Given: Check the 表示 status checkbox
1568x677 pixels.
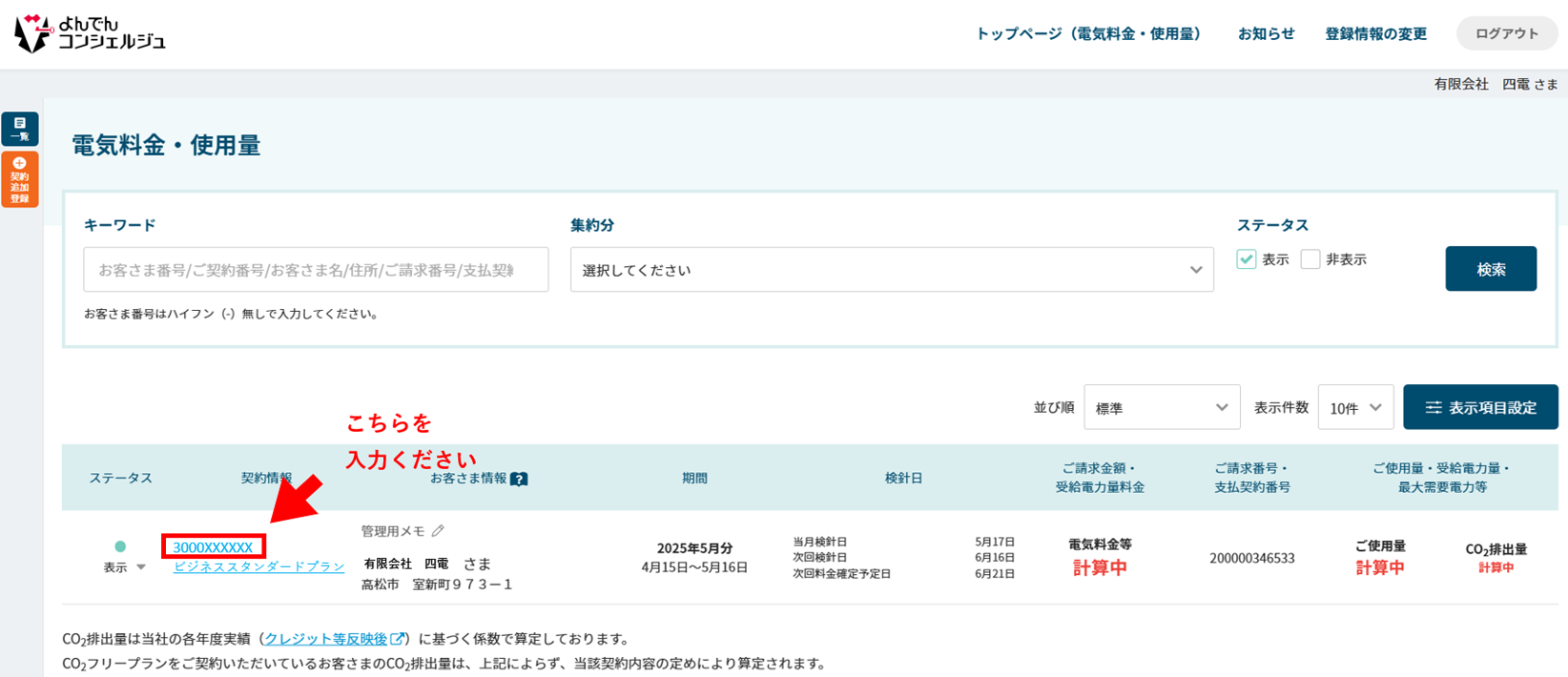Looking at the screenshot, I should click(x=1246, y=259).
